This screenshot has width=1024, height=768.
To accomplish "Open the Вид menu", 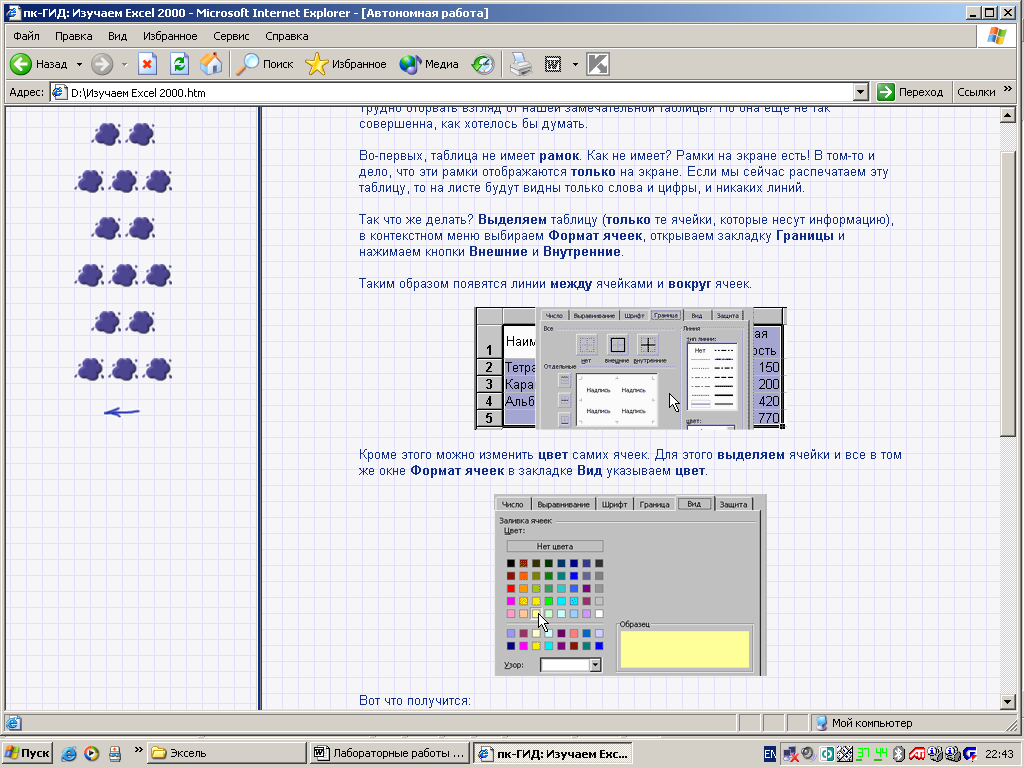I will pyautogui.click(x=118, y=36).
